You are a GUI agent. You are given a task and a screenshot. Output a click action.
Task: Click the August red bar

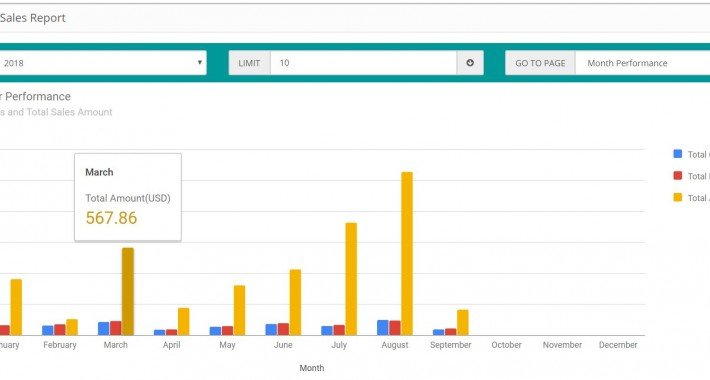[x=395, y=328]
